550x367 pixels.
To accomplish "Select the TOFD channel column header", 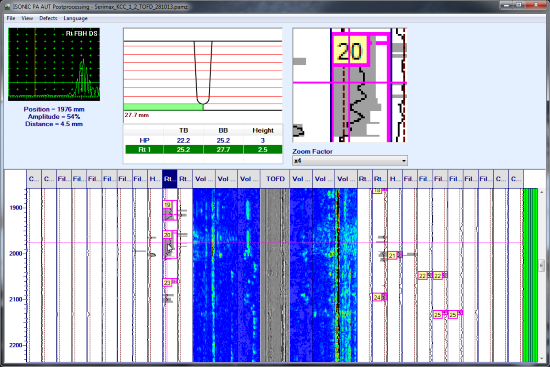I will [275, 179].
